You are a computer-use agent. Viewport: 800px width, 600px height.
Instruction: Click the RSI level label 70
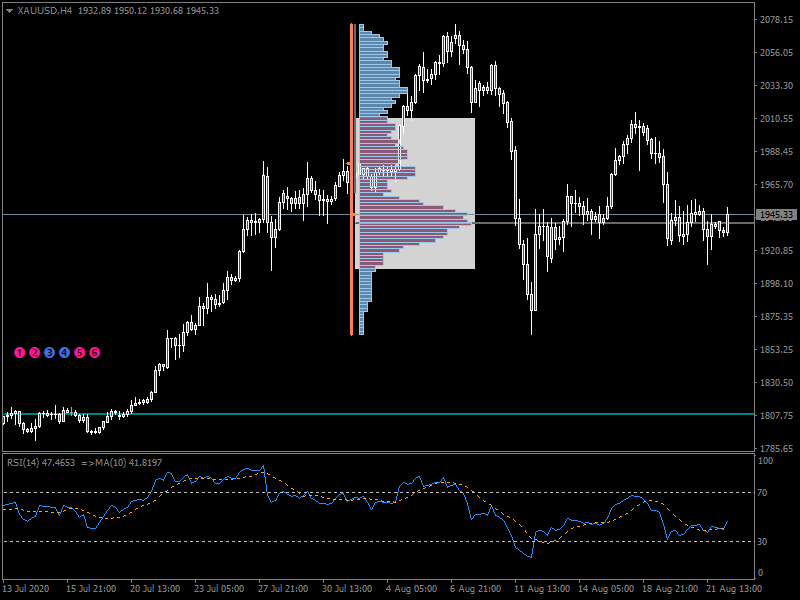click(x=762, y=493)
